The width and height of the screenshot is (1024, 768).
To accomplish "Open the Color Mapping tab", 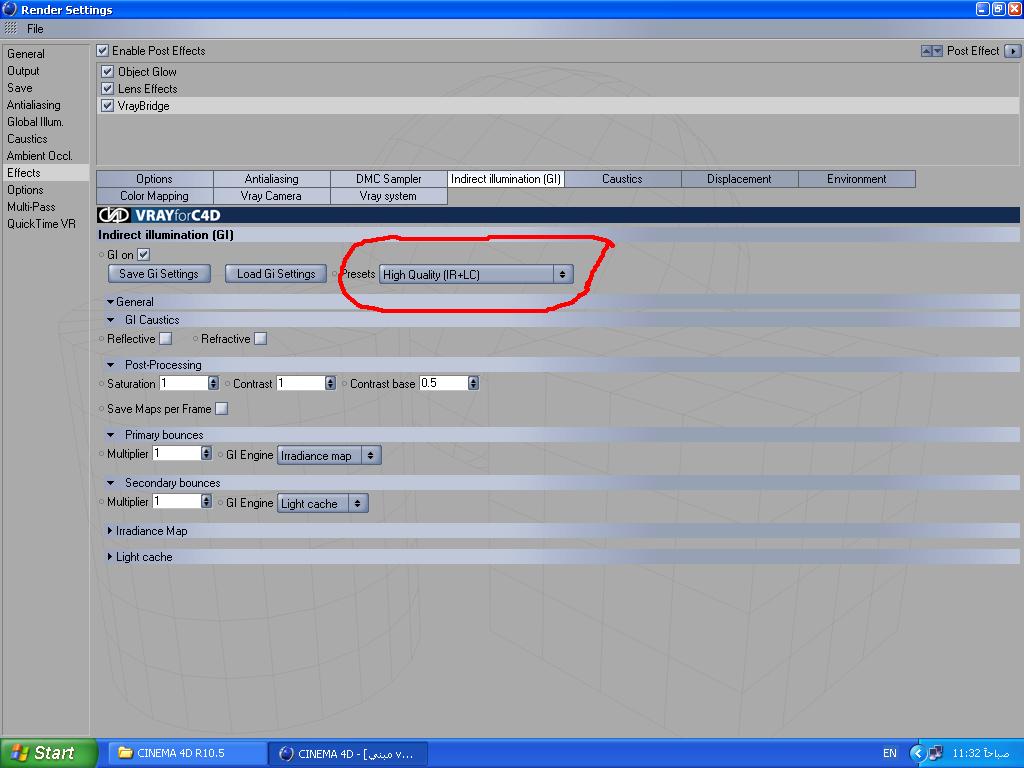I will (x=155, y=196).
